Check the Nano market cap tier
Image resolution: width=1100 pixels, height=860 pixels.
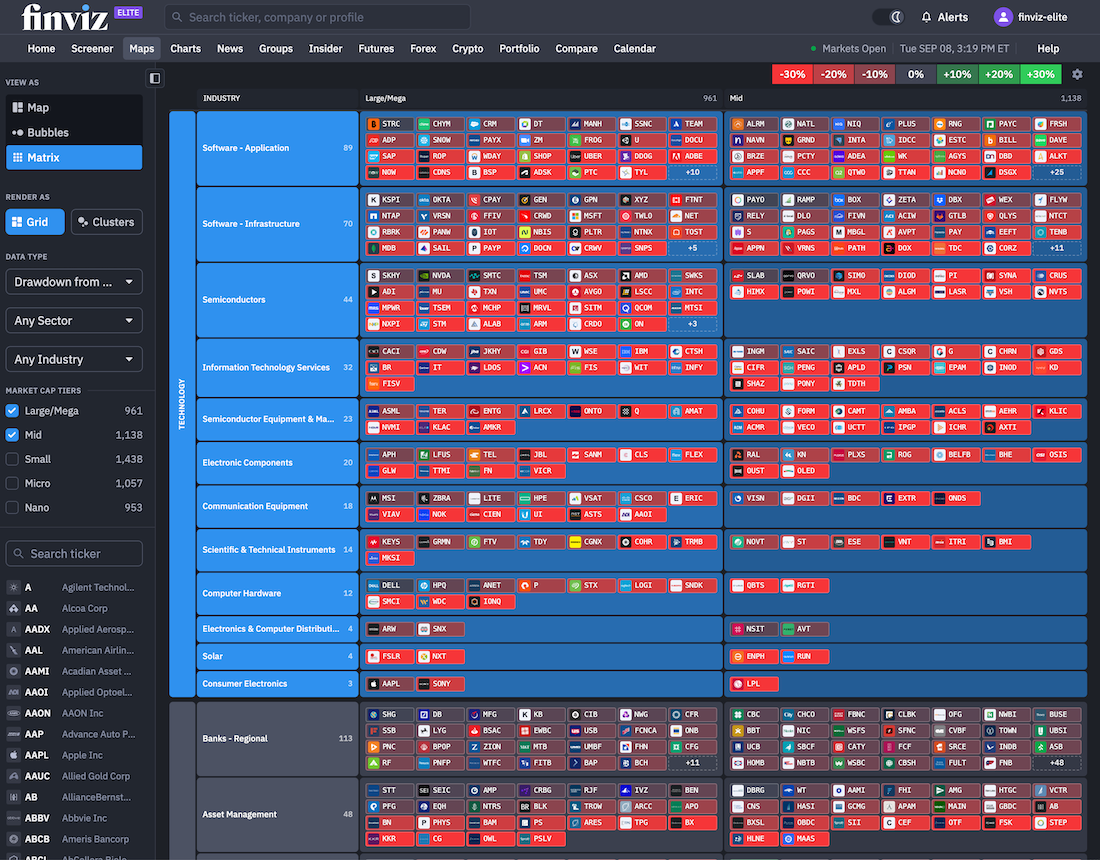coord(12,508)
